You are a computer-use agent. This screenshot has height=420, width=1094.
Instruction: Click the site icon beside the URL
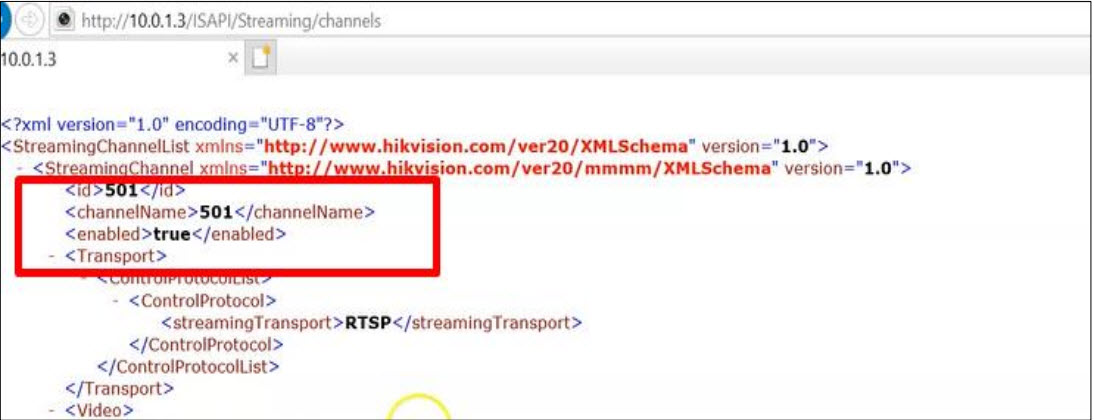(64, 21)
